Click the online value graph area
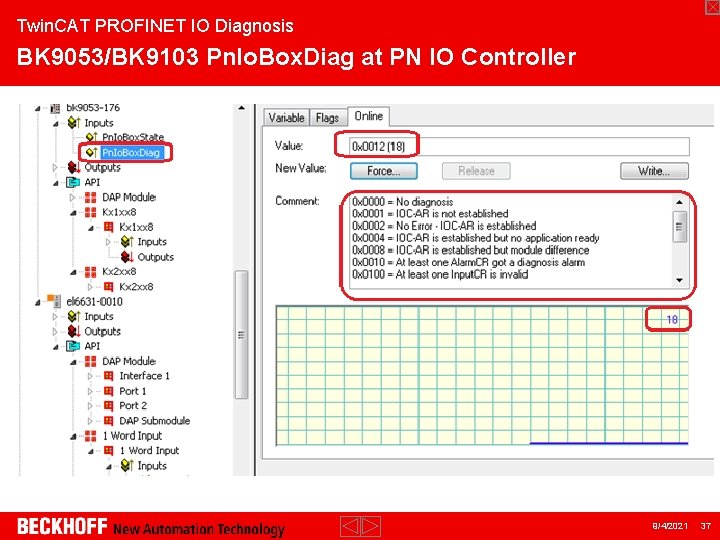720x540 pixels. pyautogui.click(x=482, y=376)
